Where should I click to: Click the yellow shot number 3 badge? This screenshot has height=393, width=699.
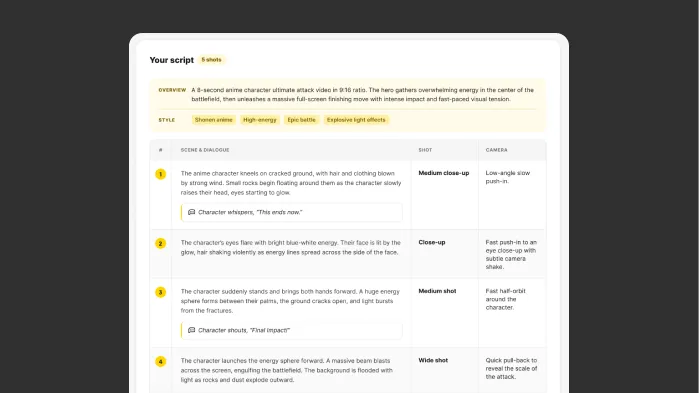click(160, 292)
